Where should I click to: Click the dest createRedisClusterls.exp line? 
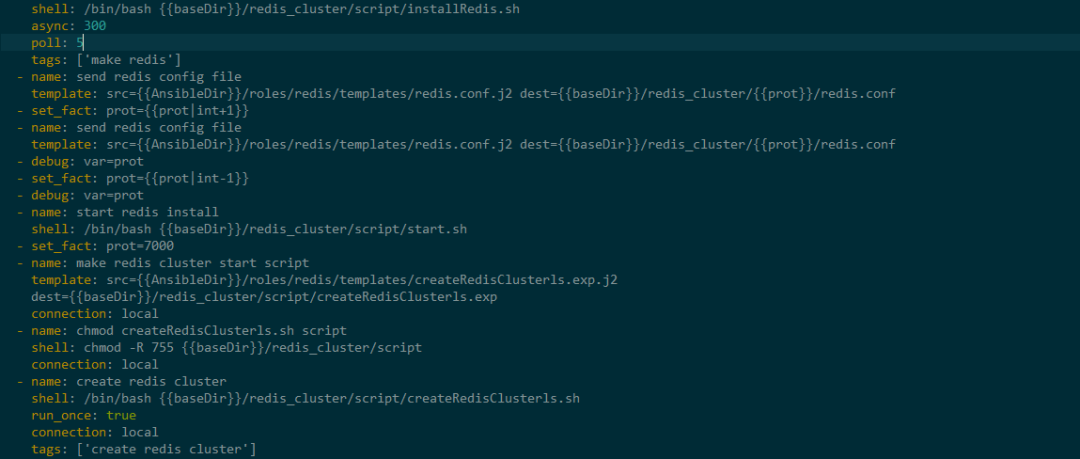click(264, 296)
